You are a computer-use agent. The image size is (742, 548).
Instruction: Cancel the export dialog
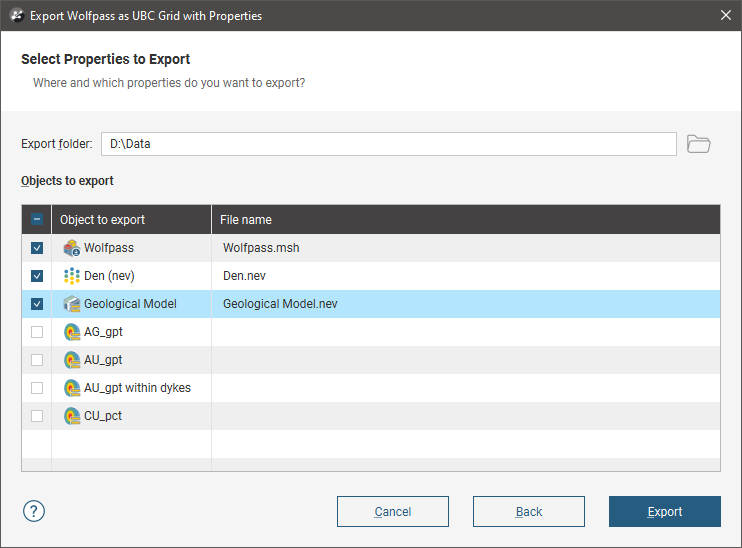[392, 511]
